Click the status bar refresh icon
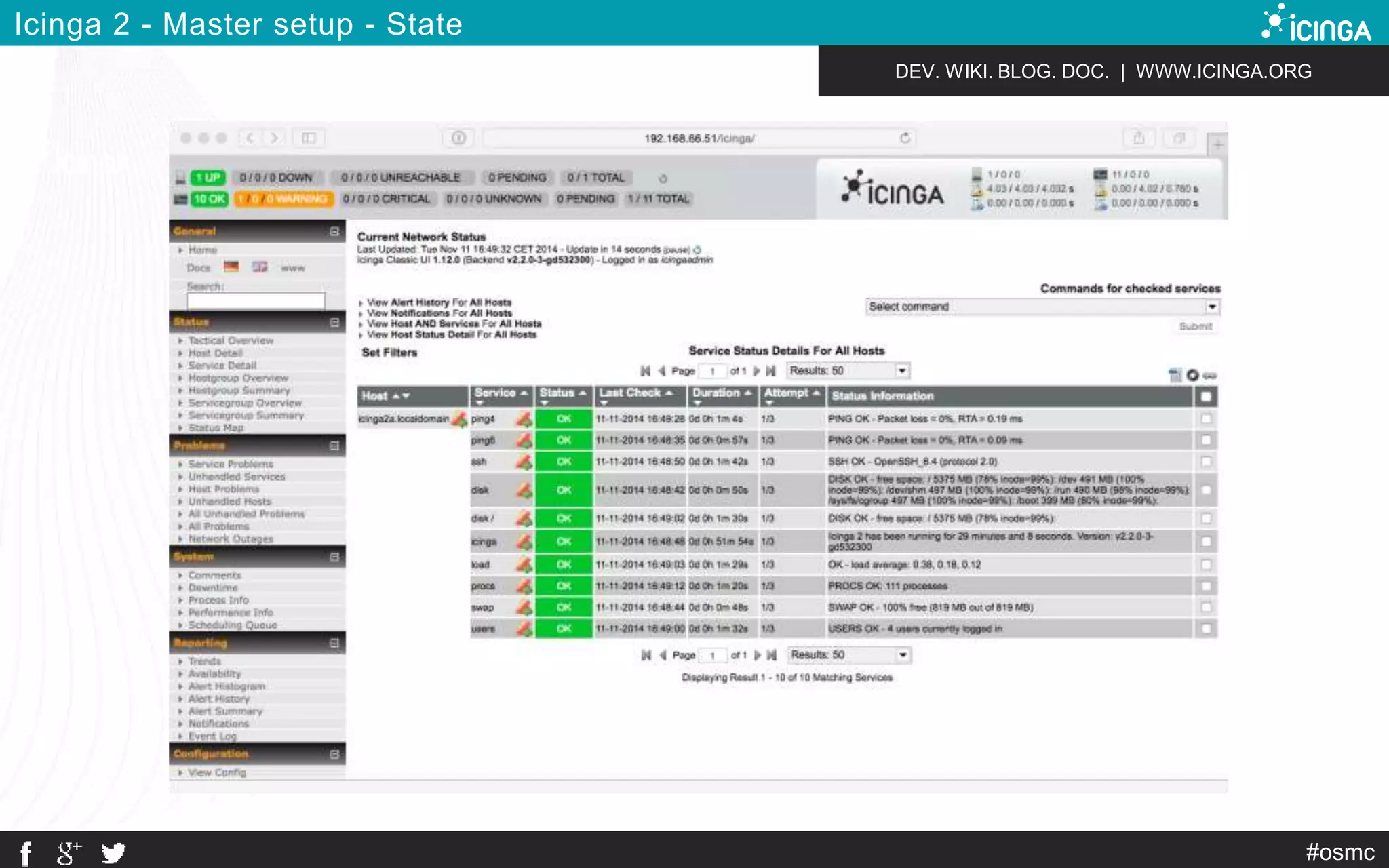The height and width of the screenshot is (868, 1389). point(663,179)
